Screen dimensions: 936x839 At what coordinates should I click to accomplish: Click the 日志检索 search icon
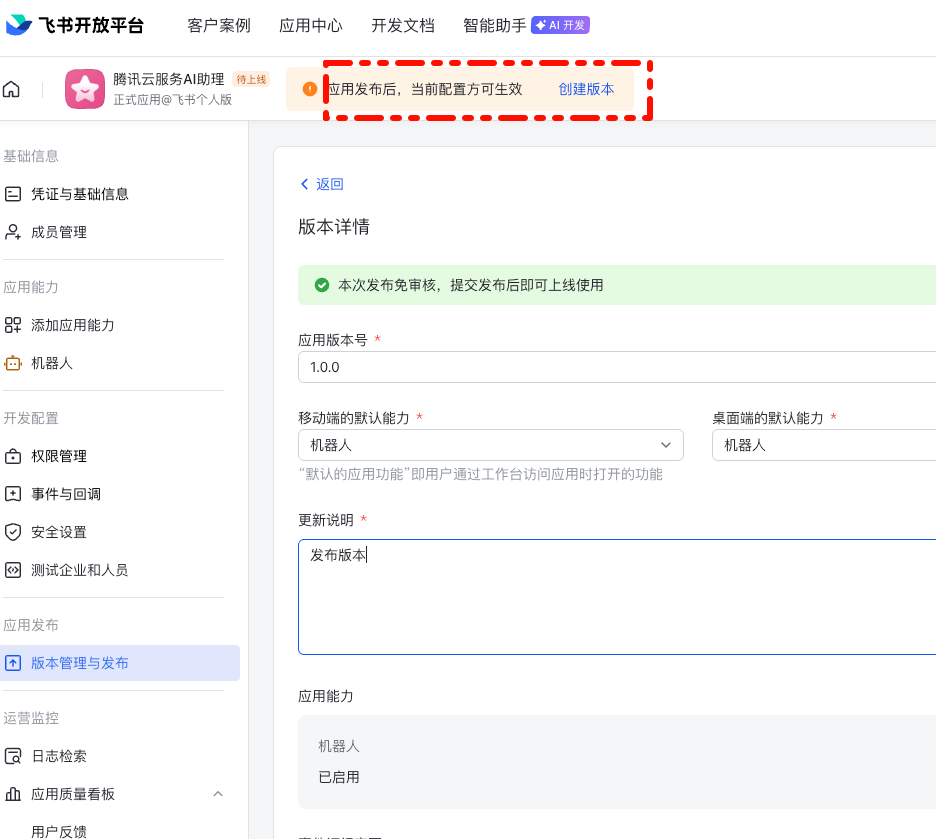coord(13,756)
